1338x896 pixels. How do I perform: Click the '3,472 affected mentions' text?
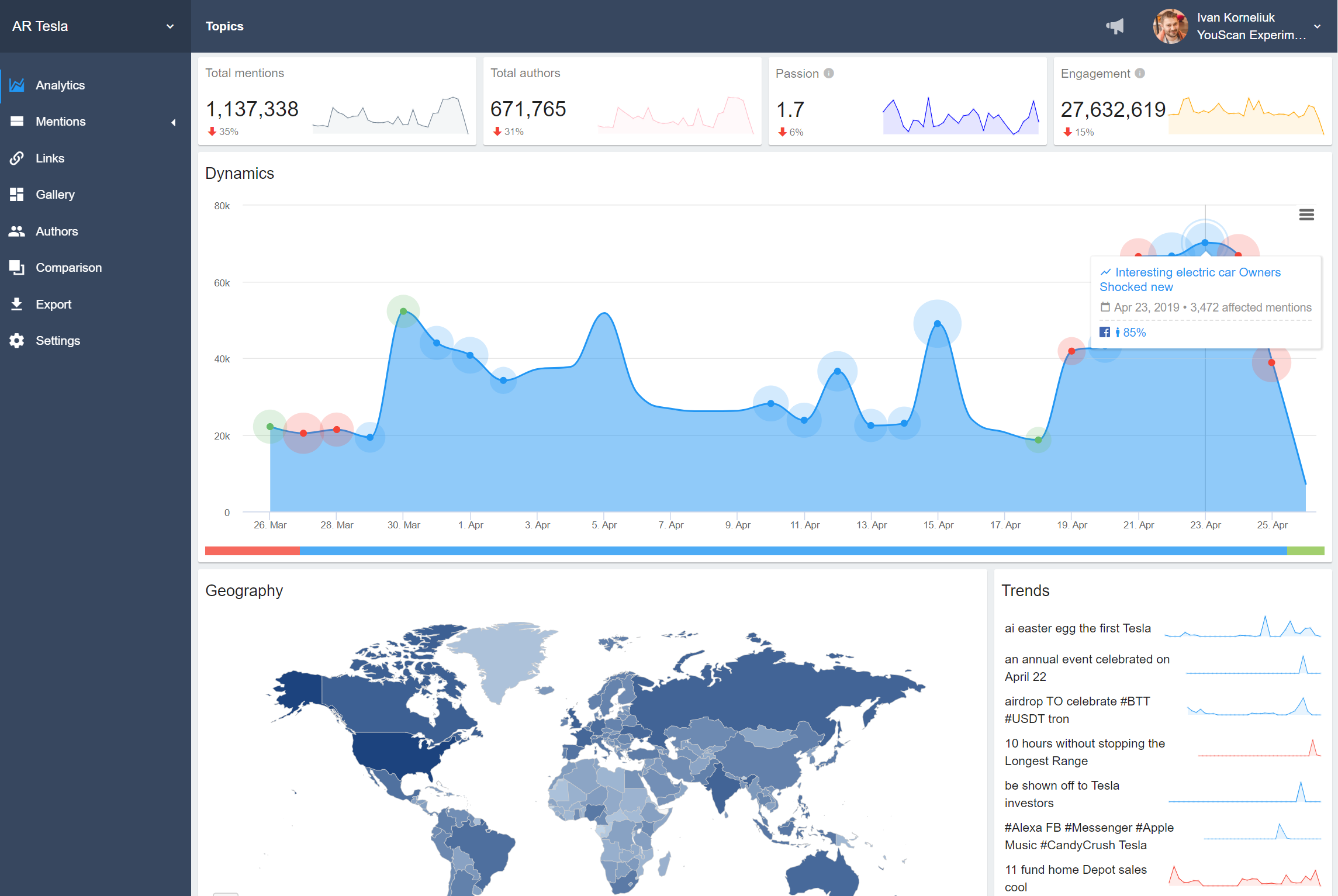[x=1251, y=307]
